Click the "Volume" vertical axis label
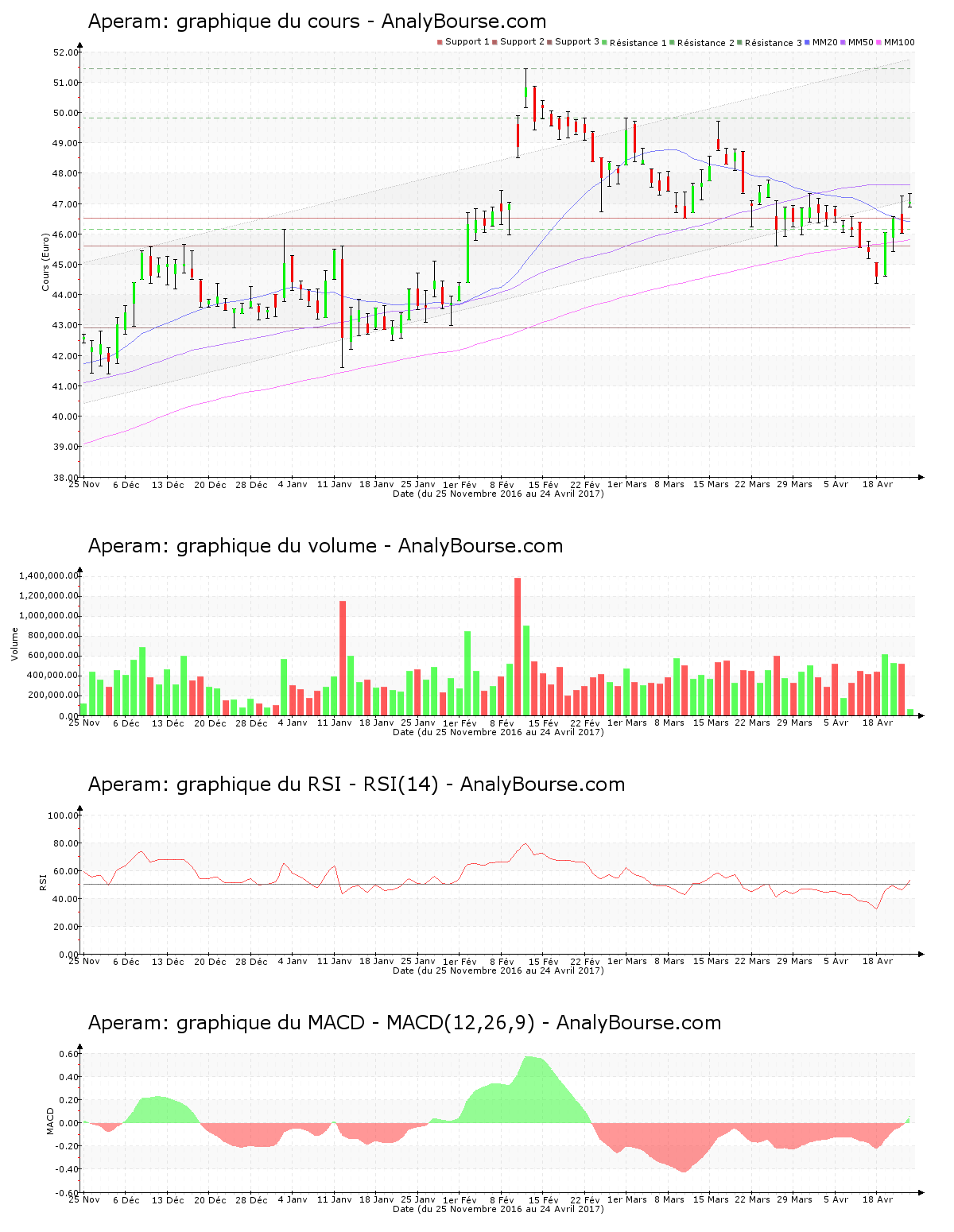 coord(14,644)
